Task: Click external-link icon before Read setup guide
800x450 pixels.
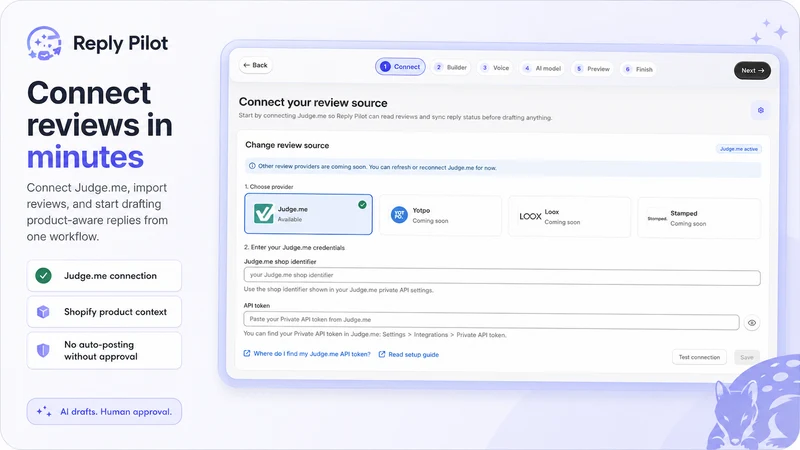Action: click(382, 354)
